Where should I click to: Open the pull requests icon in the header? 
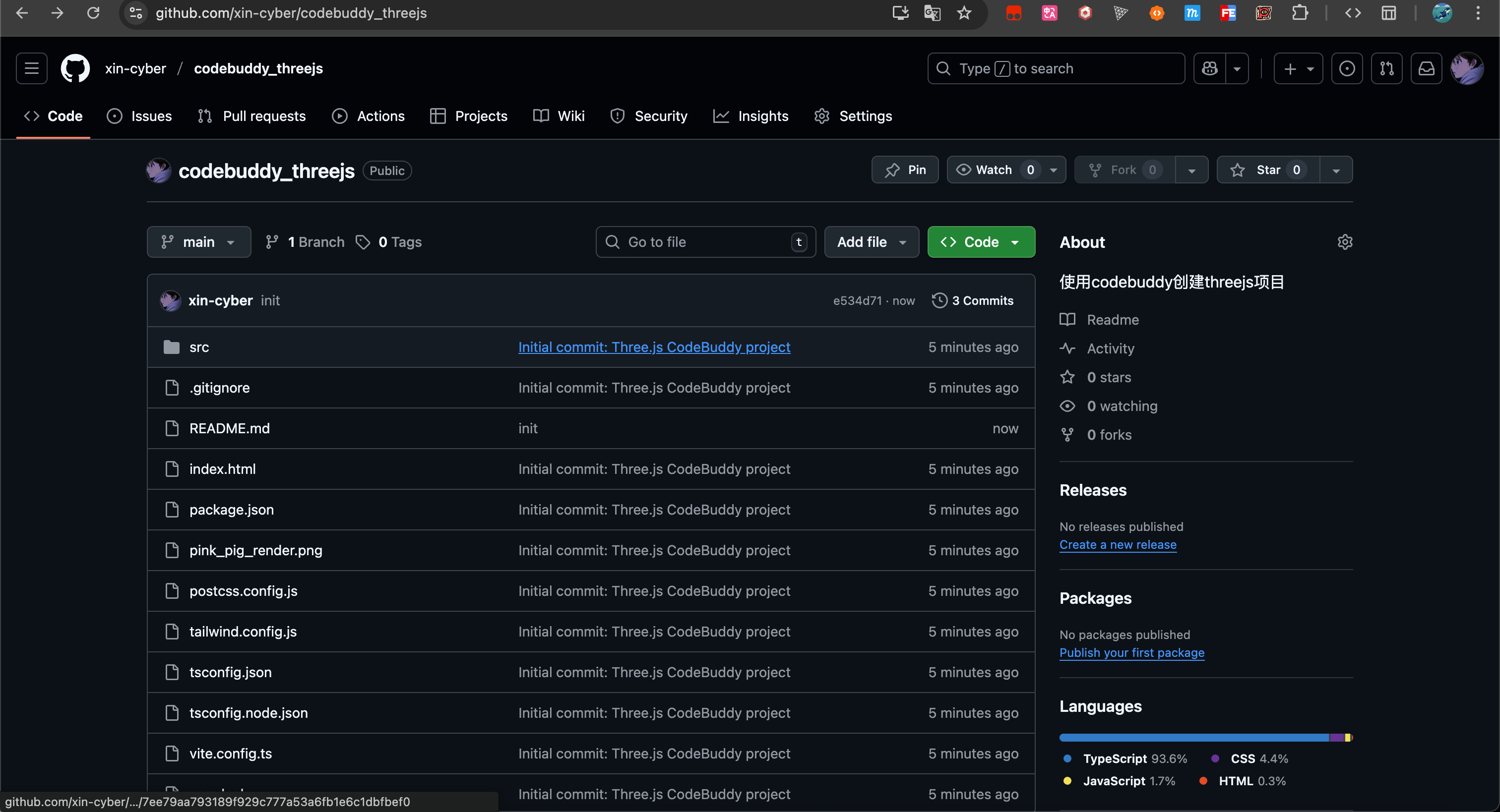pyautogui.click(x=1386, y=69)
